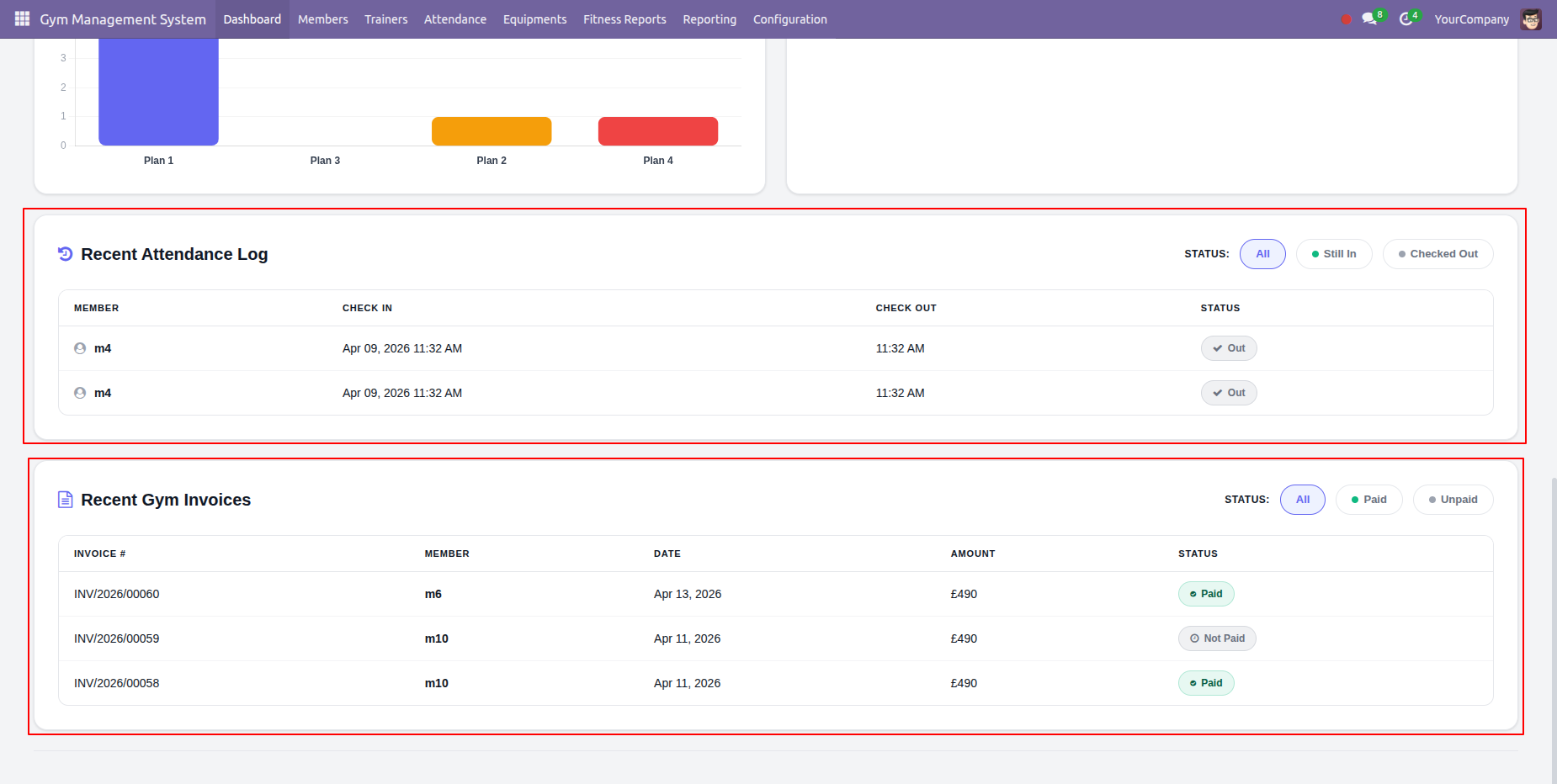Click the AMOUNT column header

point(973,554)
